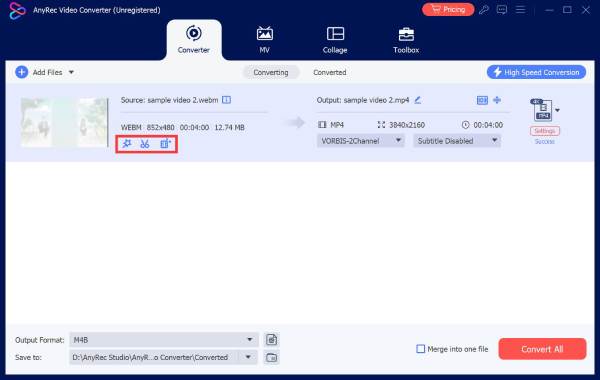Show source file info icon
The width and height of the screenshot is (600, 380).
227,100
